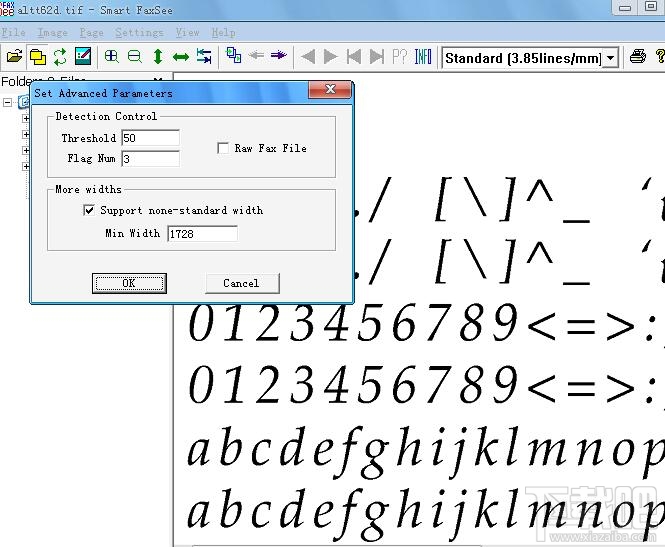Minimize the Smart FaxSee window

[624, 8]
